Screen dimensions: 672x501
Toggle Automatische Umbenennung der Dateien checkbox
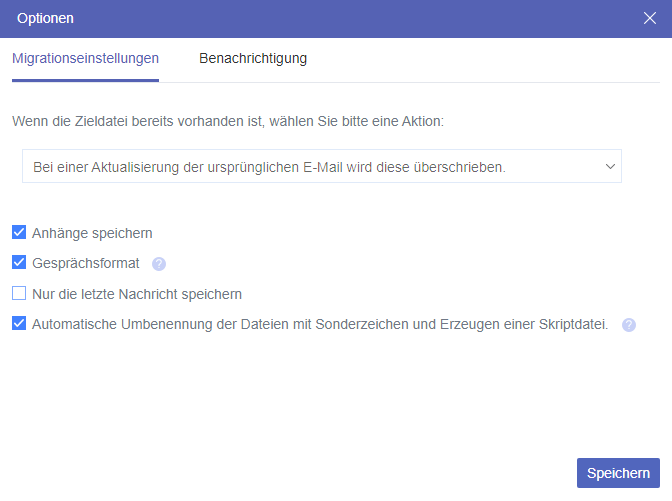tap(19, 324)
